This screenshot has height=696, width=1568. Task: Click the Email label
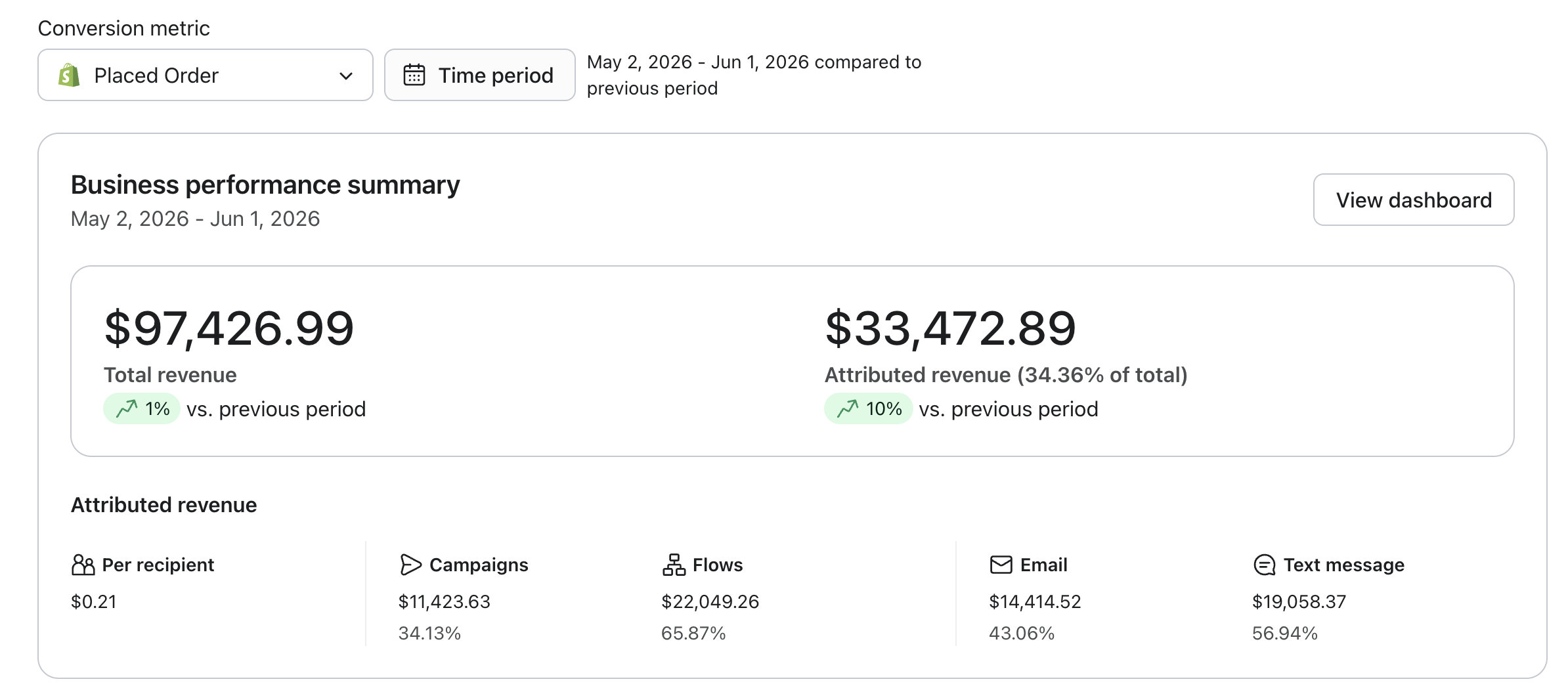click(1044, 565)
